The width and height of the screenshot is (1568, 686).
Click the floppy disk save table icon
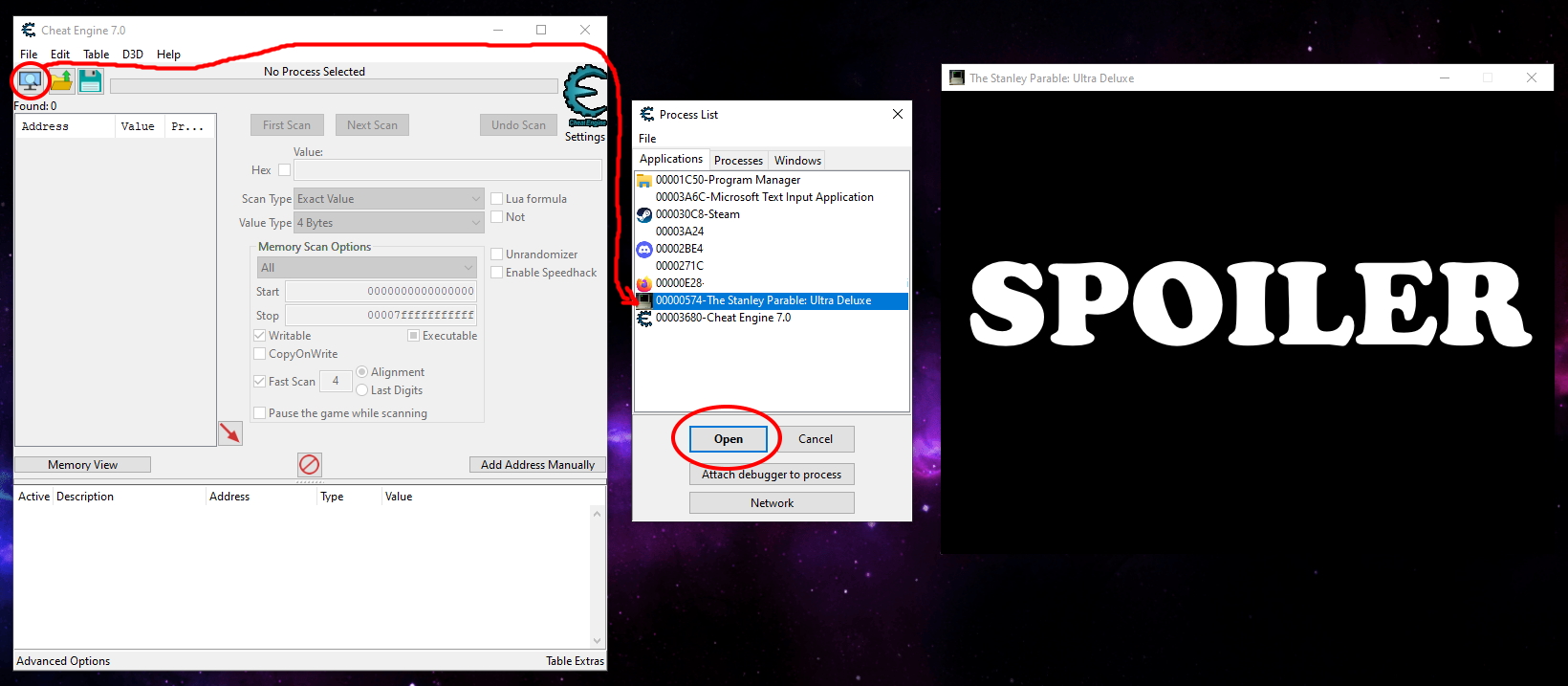click(x=91, y=81)
